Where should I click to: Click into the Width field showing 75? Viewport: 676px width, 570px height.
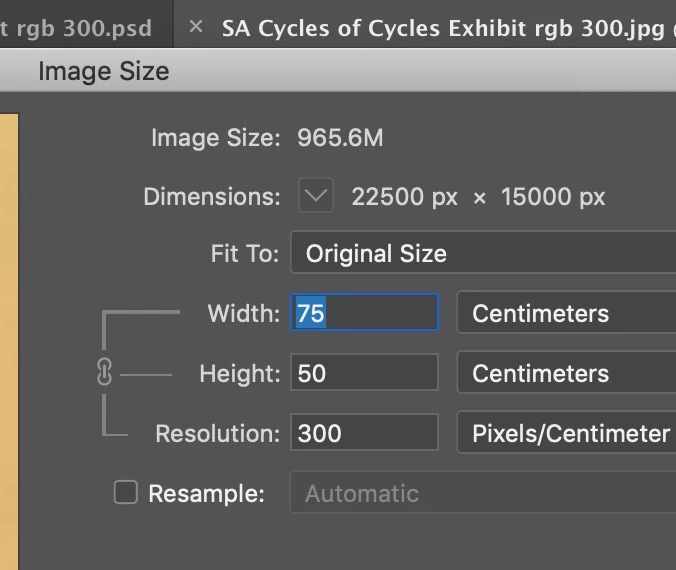[x=365, y=313]
